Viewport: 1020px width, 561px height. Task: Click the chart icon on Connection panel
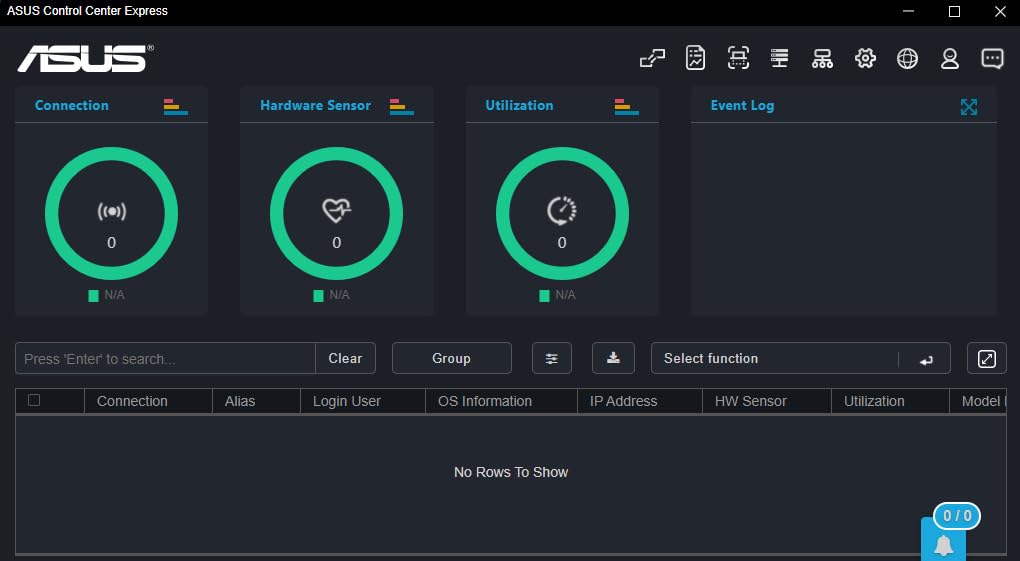pyautogui.click(x=176, y=107)
